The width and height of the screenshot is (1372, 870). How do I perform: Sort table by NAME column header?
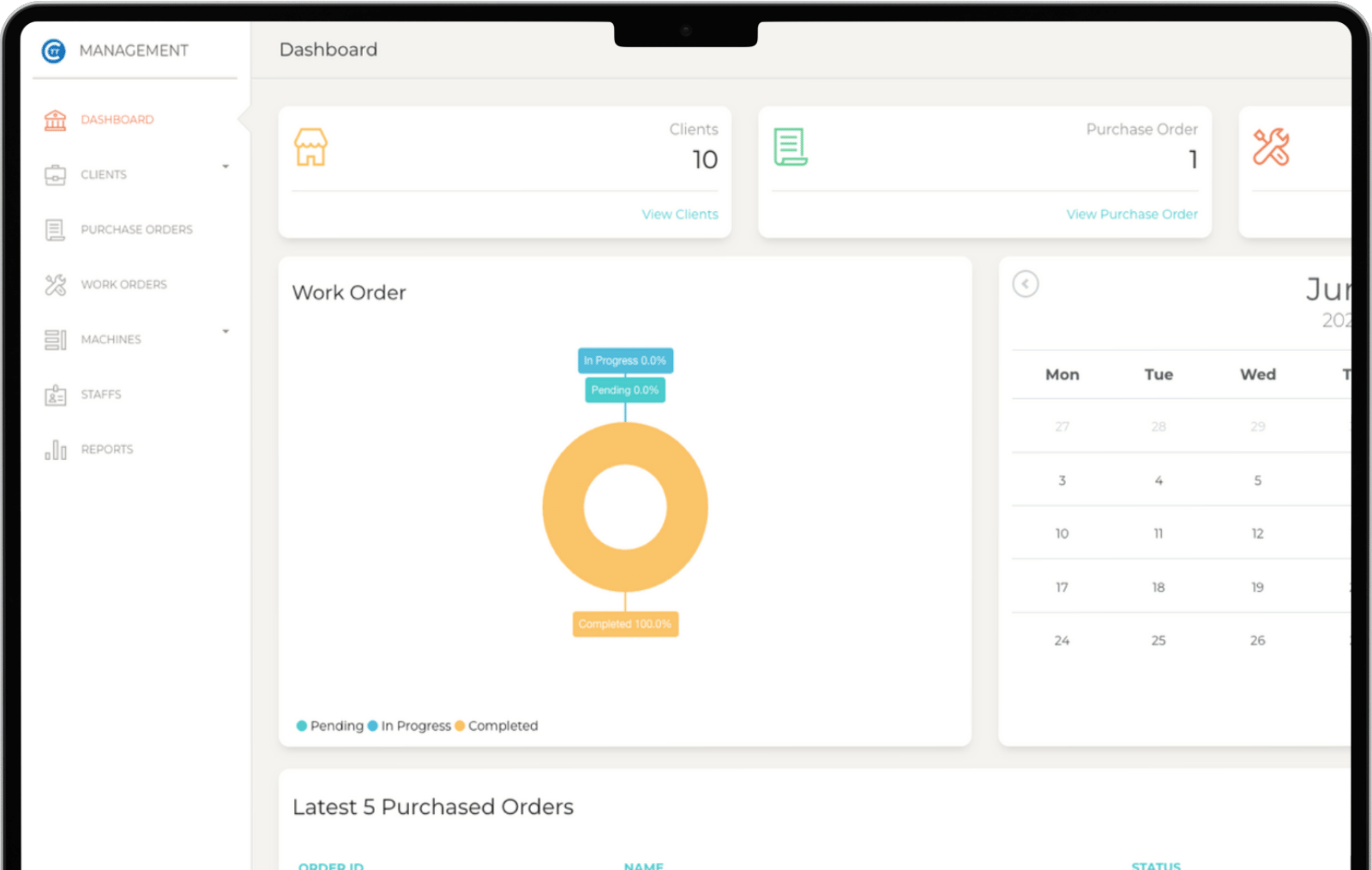(x=644, y=866)
